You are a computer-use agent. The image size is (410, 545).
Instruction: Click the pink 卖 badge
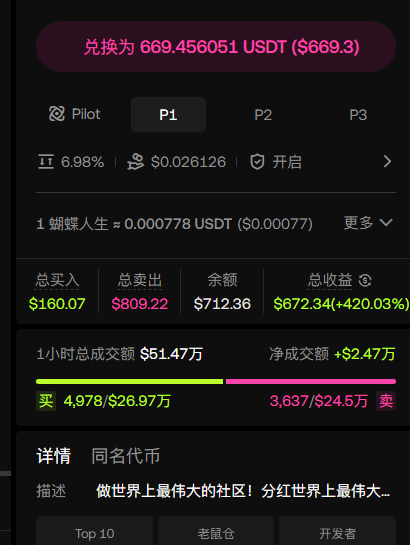386,401
